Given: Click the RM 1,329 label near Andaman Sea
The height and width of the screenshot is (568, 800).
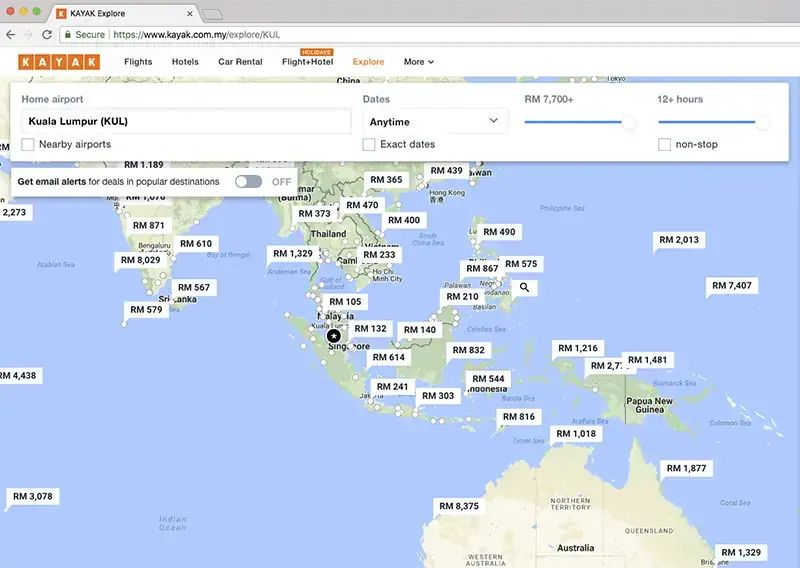Looking at the screenshot, I should [x=293, y=253].
